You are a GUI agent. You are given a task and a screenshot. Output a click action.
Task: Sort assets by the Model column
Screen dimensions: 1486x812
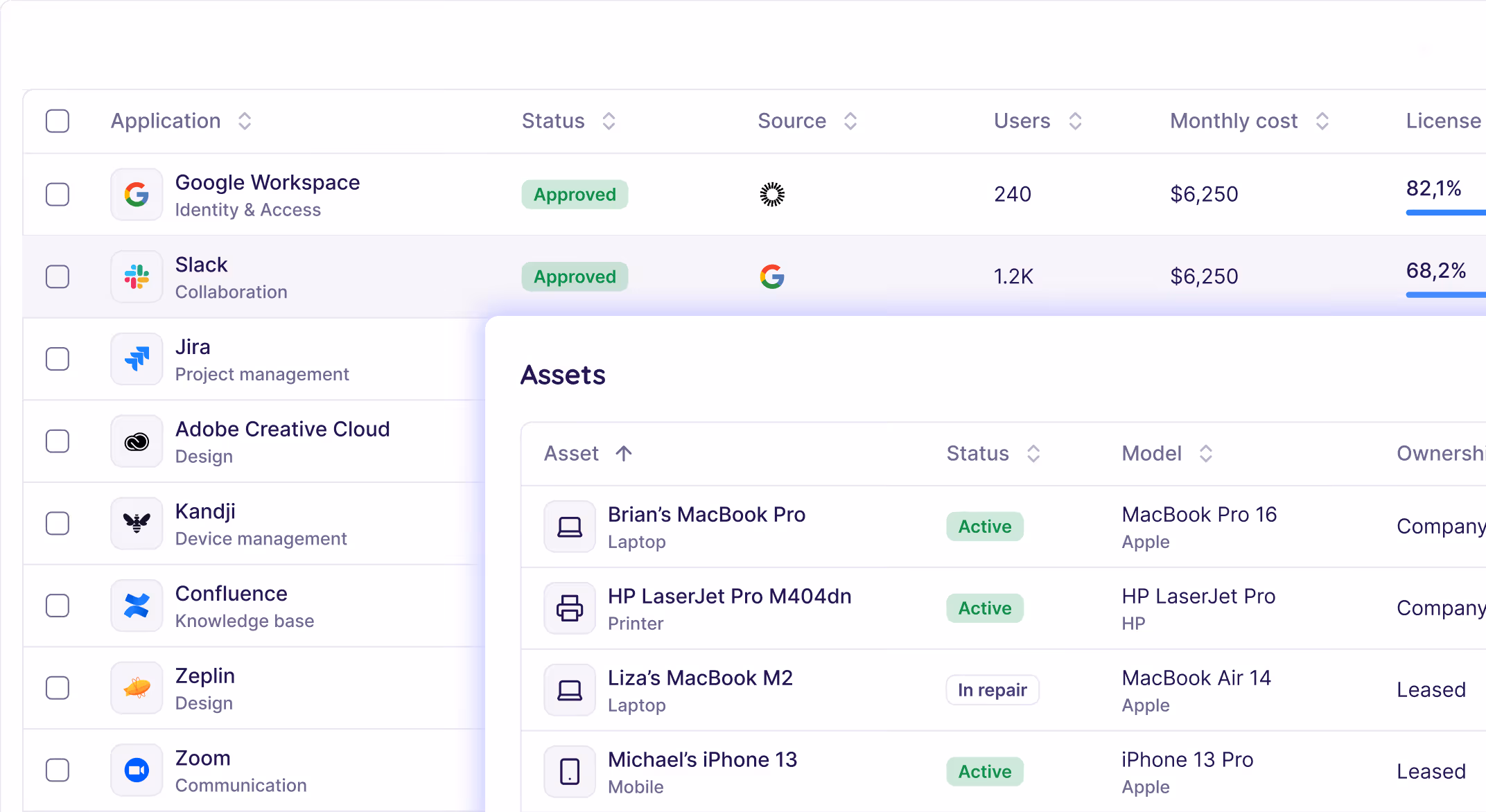[x=1205, y=454]
